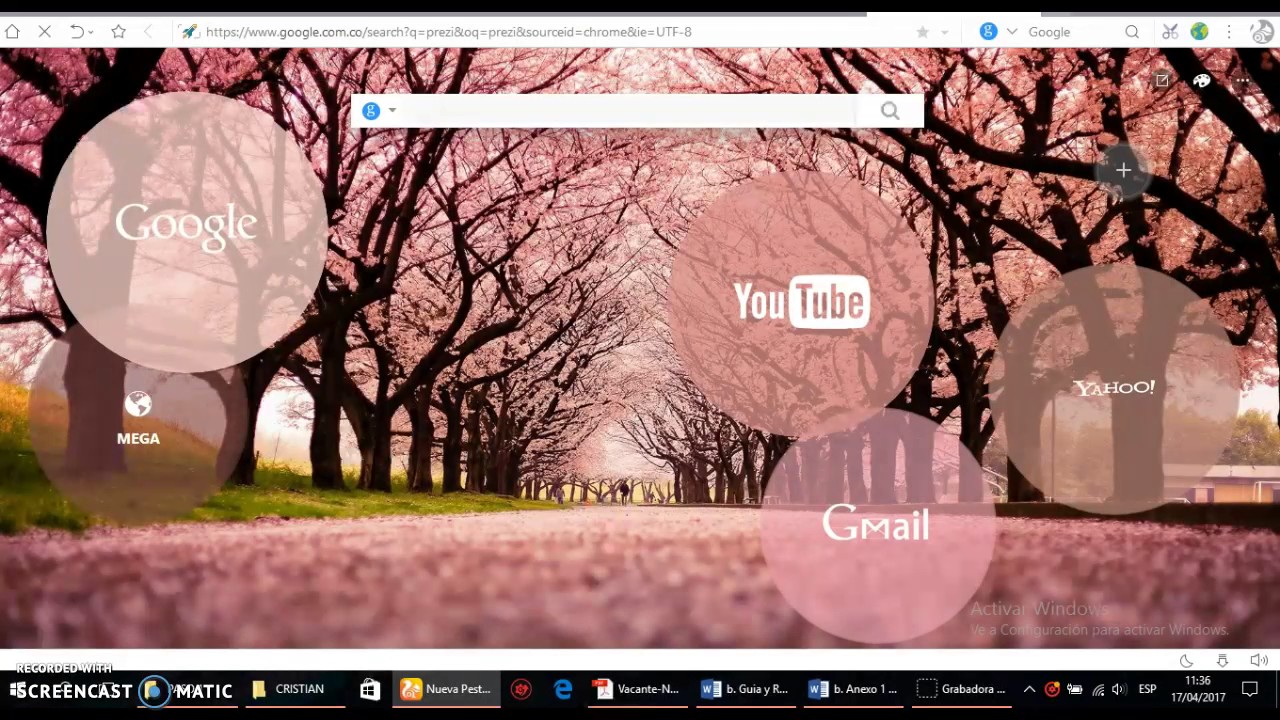
Task: Switch to the b. Guia y R... Word document
Action: tap(745, 689)
